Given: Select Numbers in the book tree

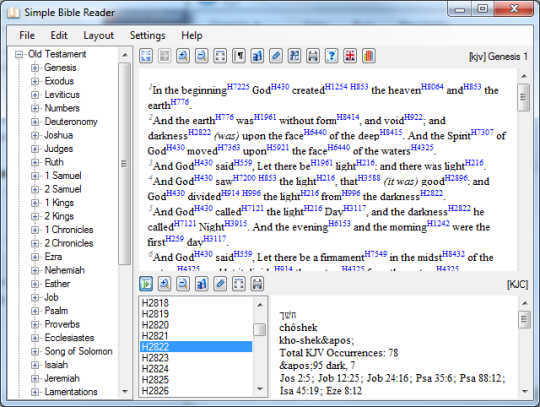Looking at the screenshot, I should [62, 108].
